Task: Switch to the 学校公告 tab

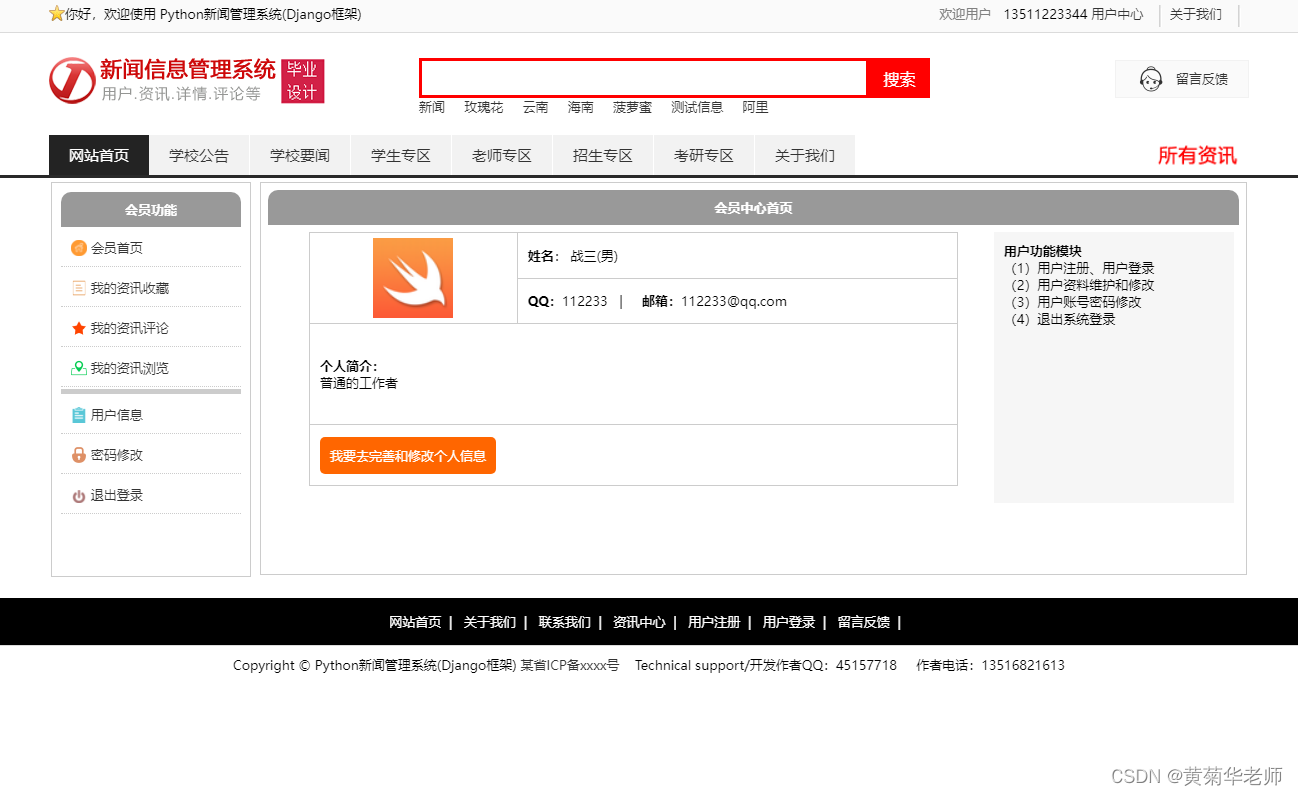Action: point(199,155)
